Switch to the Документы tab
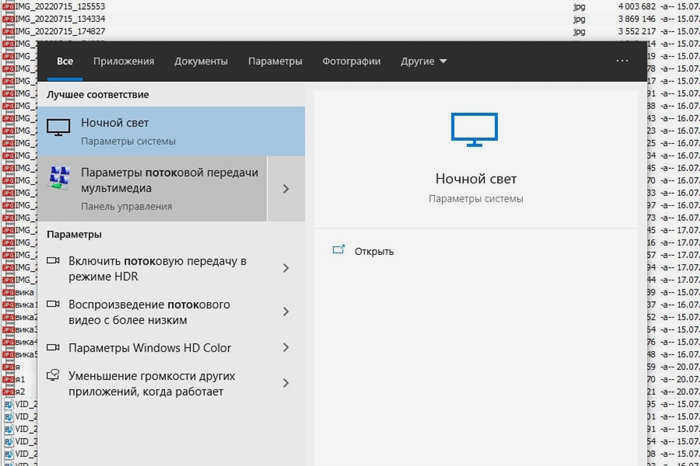This screenshot has width=700, height=466. pyautogui.click(x=201, y=61)
